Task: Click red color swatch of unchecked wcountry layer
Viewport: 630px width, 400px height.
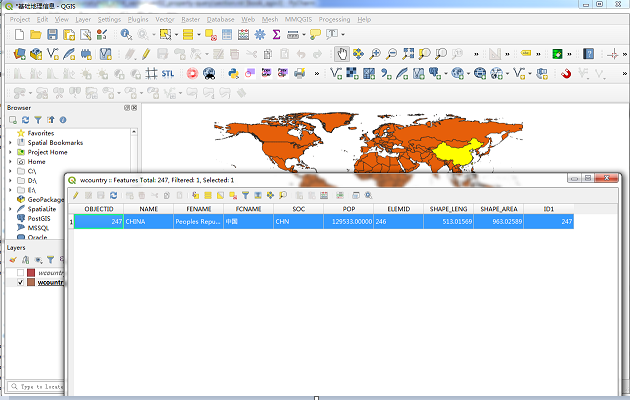Action: [31, 273]
